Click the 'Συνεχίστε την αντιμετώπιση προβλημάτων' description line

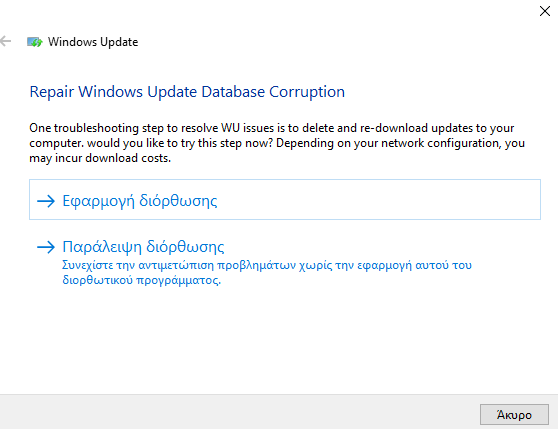[267, 265]
